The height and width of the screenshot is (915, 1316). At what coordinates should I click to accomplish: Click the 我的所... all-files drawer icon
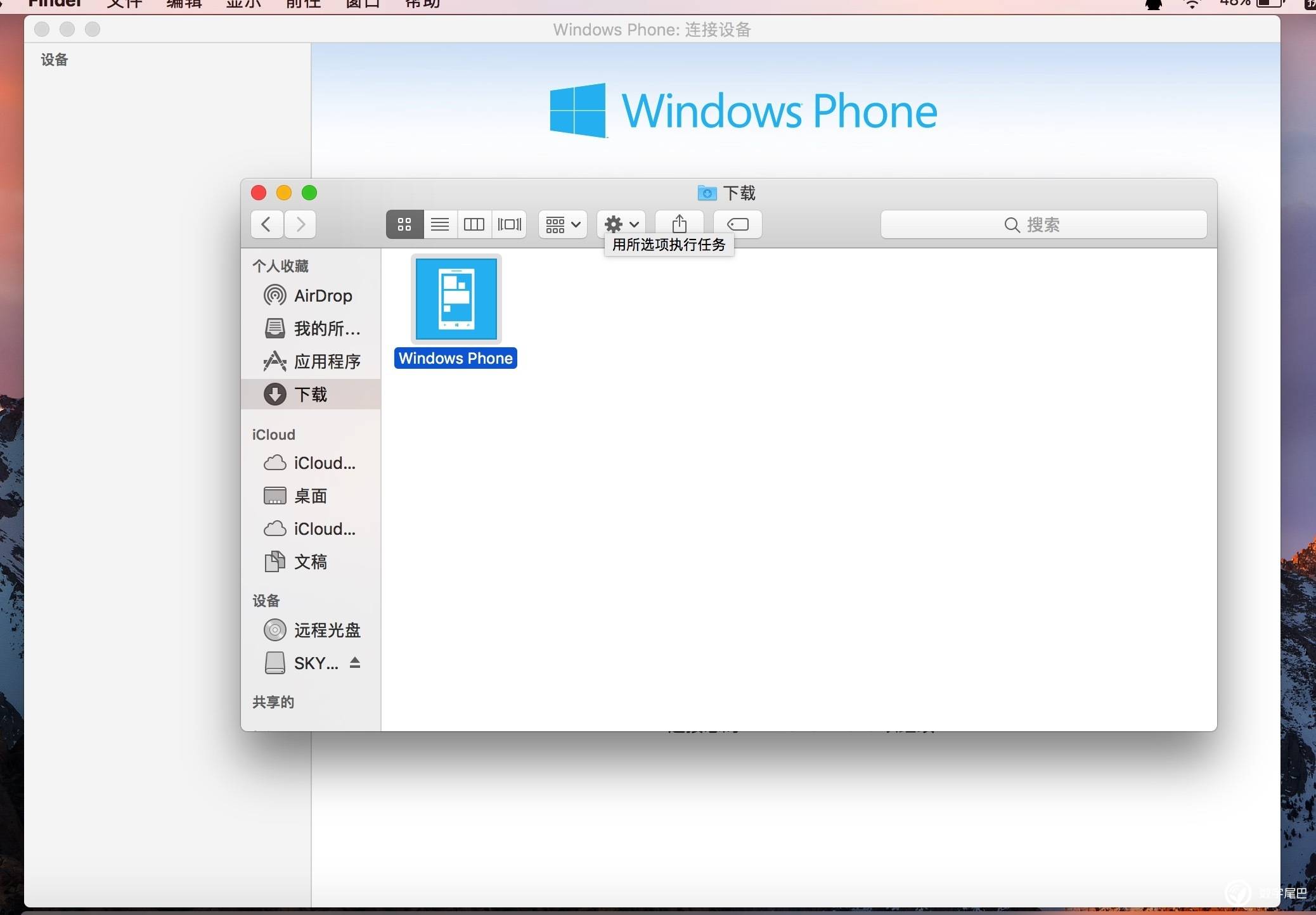274,328
